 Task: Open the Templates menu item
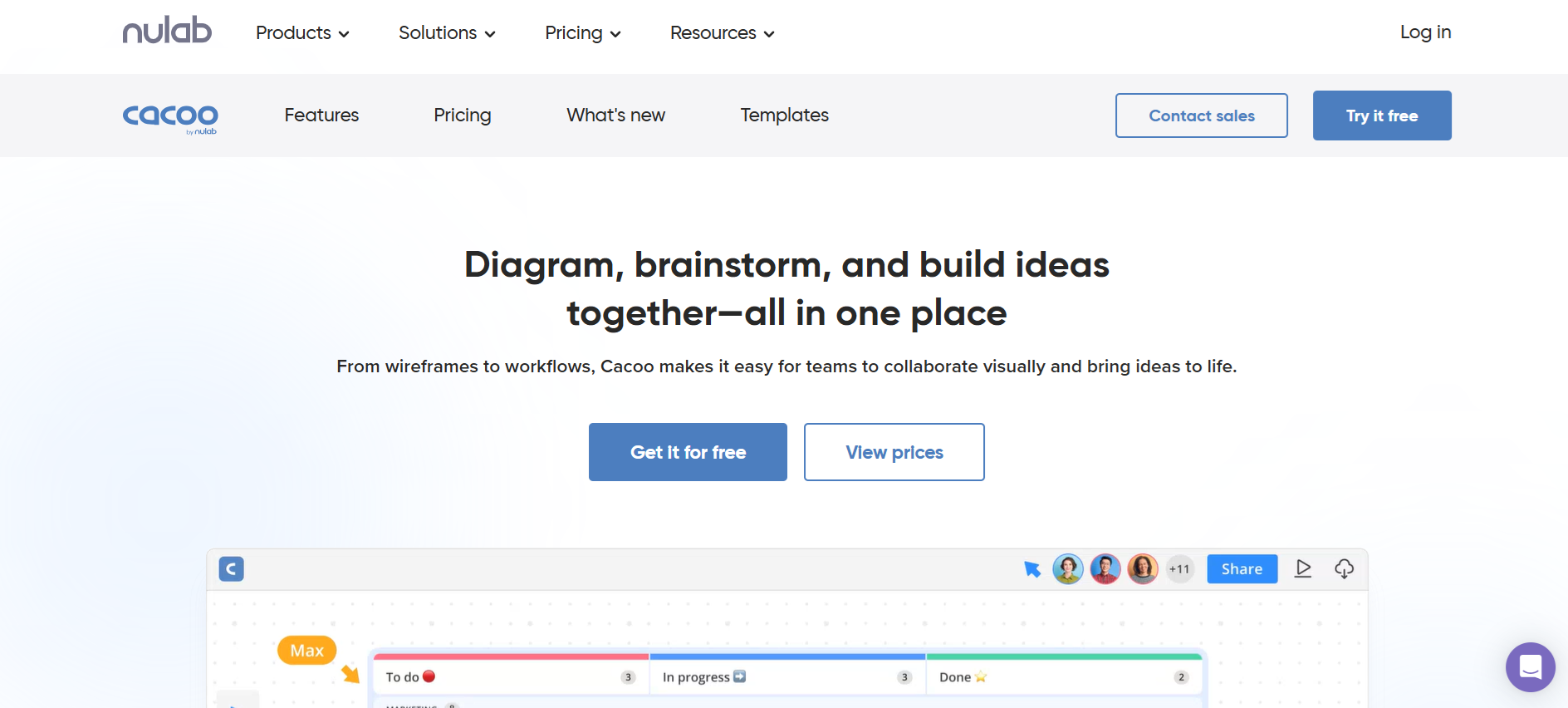tap(784, 116)
